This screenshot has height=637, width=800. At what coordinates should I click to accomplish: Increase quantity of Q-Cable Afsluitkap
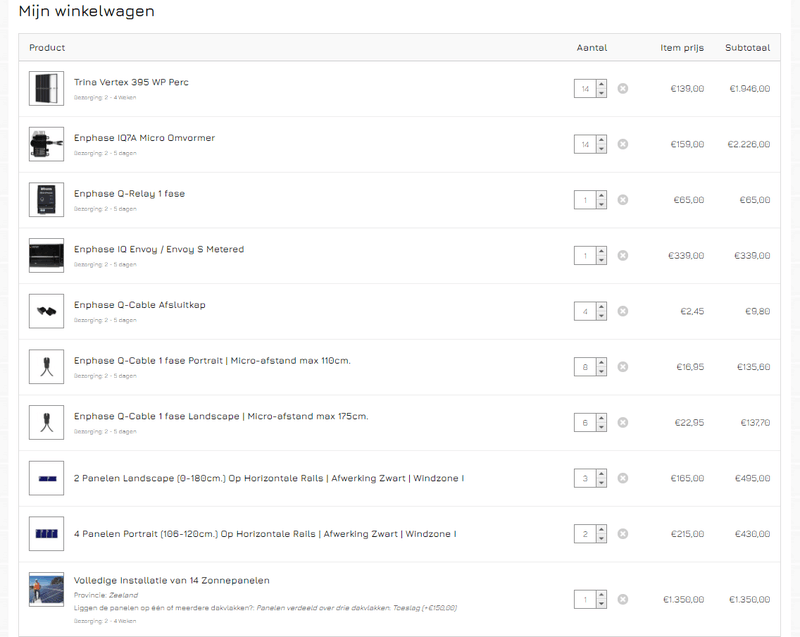point(602,307)
